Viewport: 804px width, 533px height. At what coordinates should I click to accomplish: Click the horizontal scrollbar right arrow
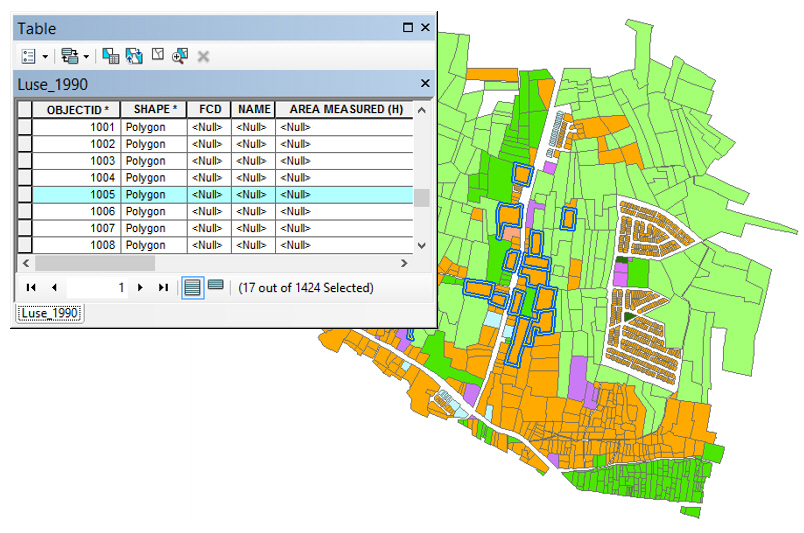coord(404,263)
